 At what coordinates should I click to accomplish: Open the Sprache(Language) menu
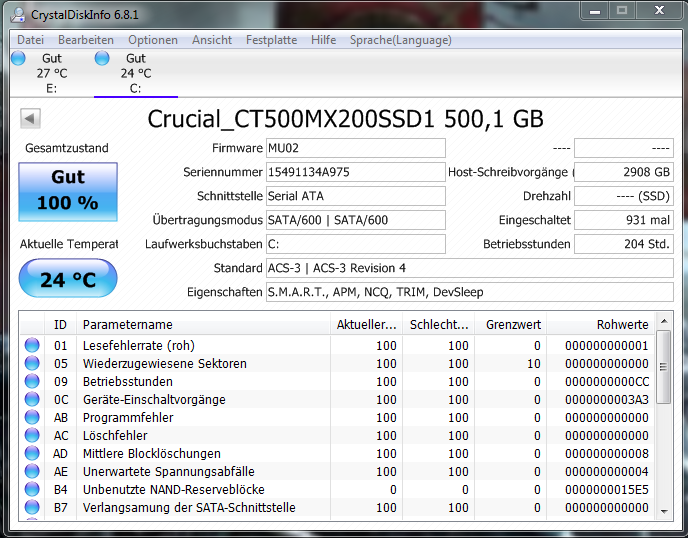(x=400, y=40)
